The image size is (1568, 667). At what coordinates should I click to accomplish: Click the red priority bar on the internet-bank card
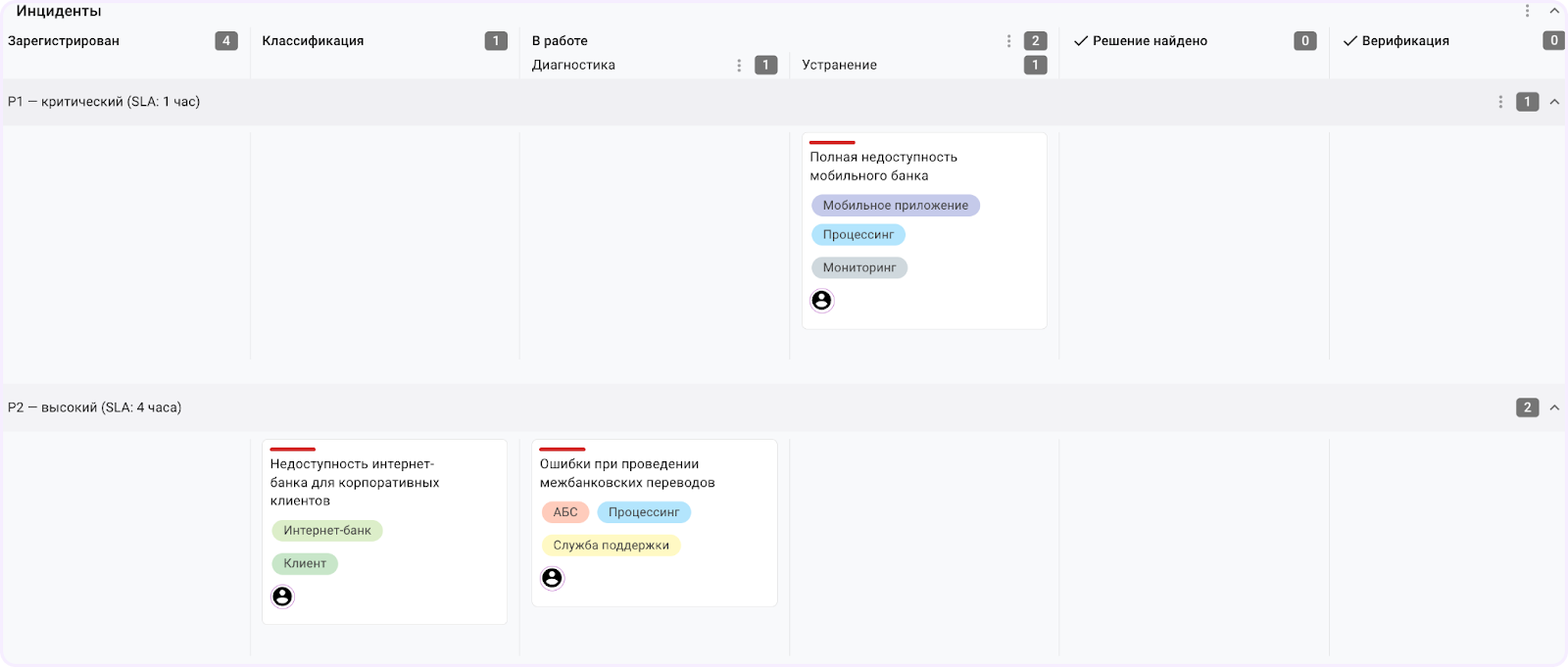[x=292, y=450]
